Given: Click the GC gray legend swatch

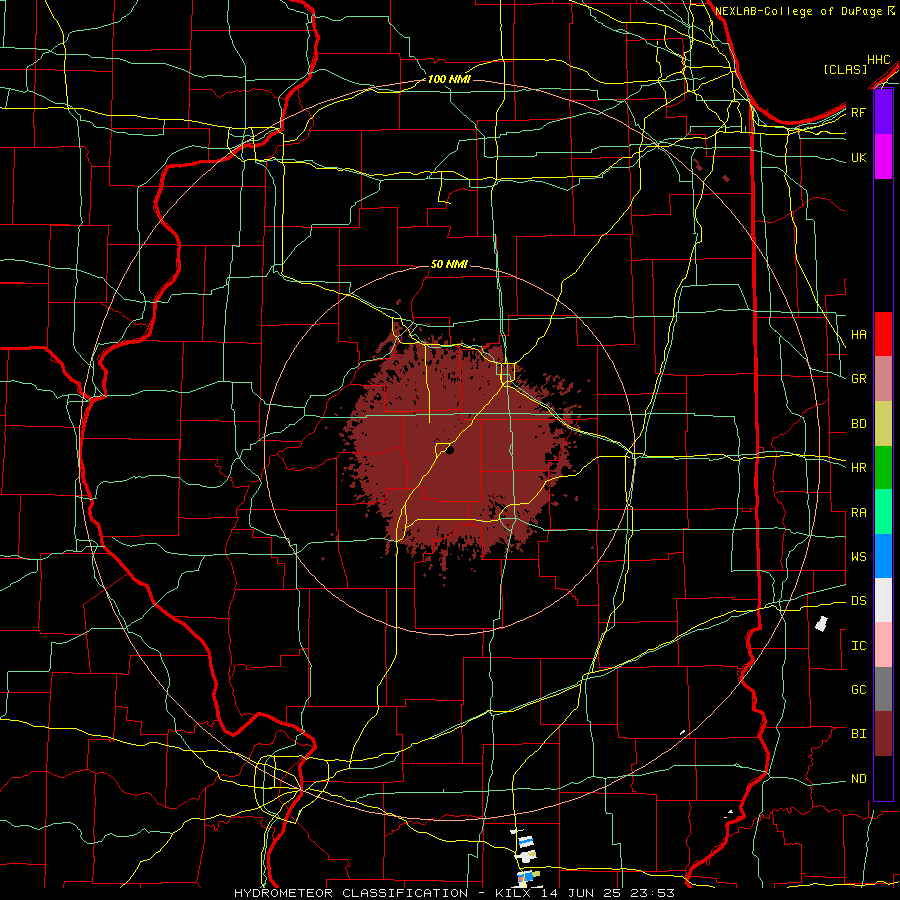Looking at the screenshot, I should click(883, 689).
